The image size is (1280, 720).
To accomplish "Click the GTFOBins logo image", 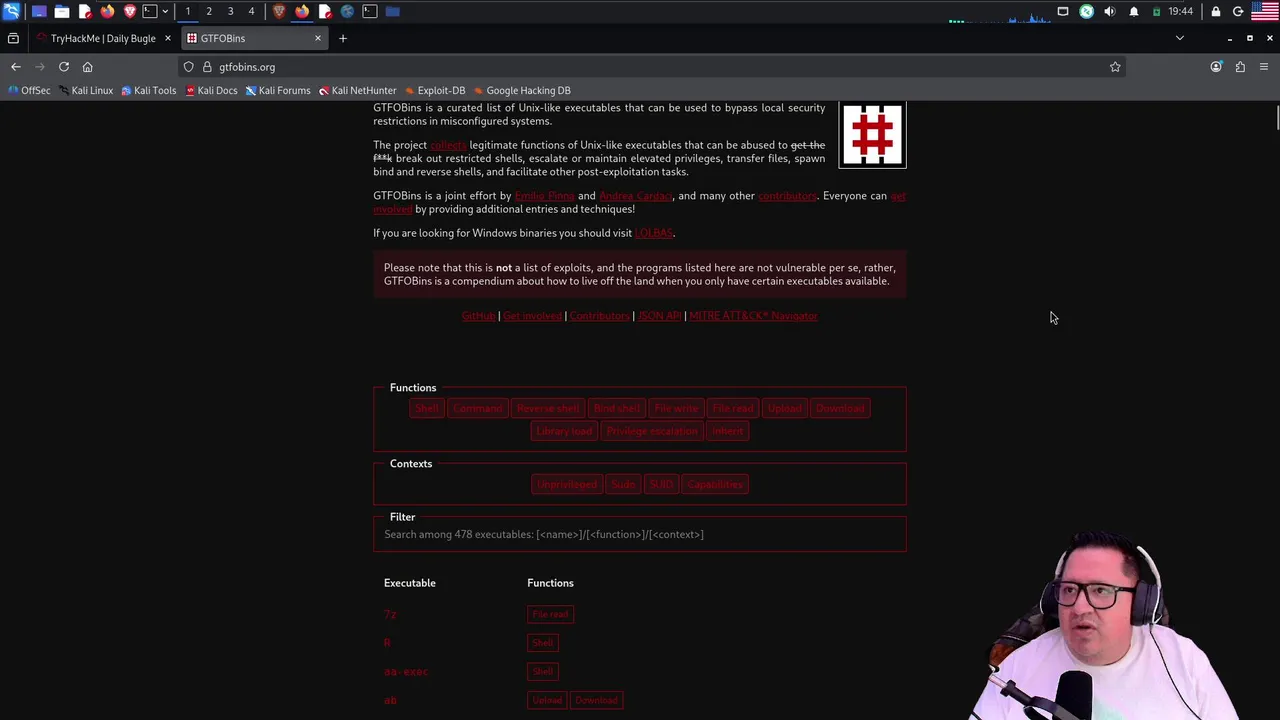I will (x=873, y=135).
